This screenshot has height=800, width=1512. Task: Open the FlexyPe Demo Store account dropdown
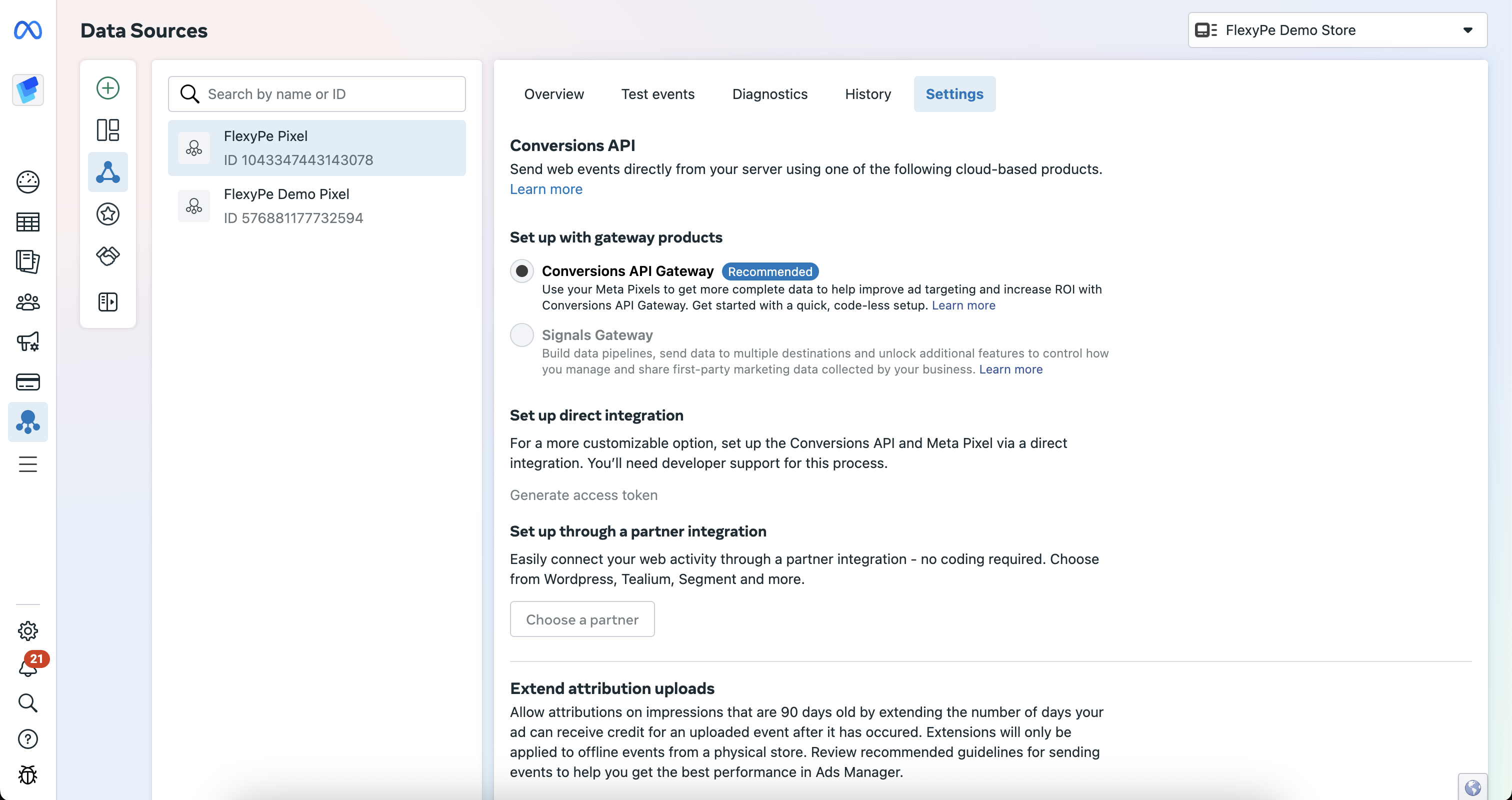click(1337, 30)
